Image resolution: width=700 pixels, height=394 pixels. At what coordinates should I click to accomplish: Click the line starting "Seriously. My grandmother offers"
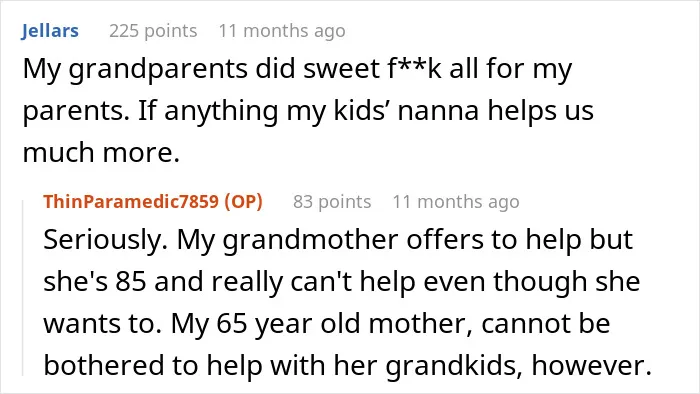(x=338, y=241)
